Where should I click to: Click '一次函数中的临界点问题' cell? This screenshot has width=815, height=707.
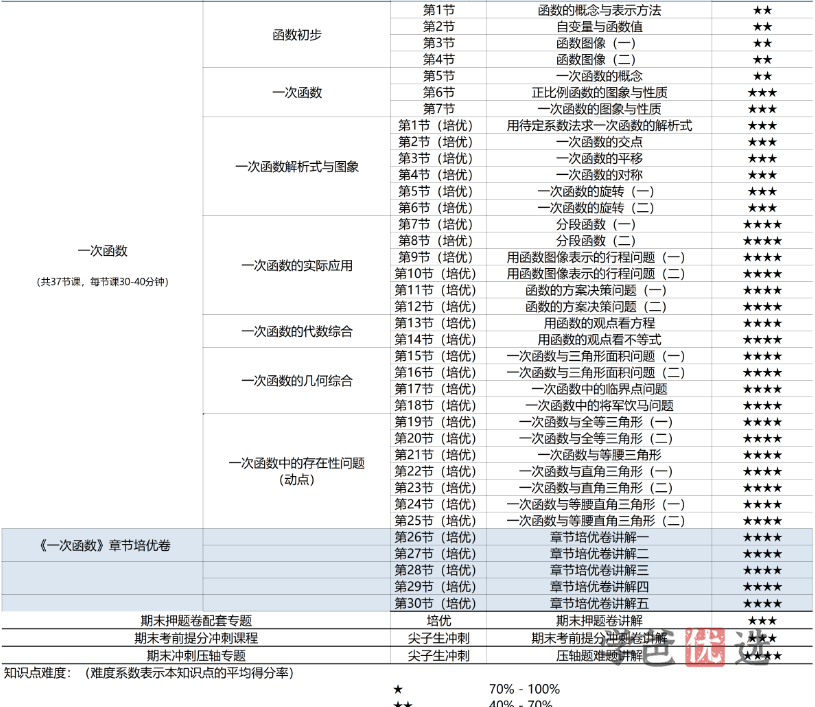pos(599,389)
